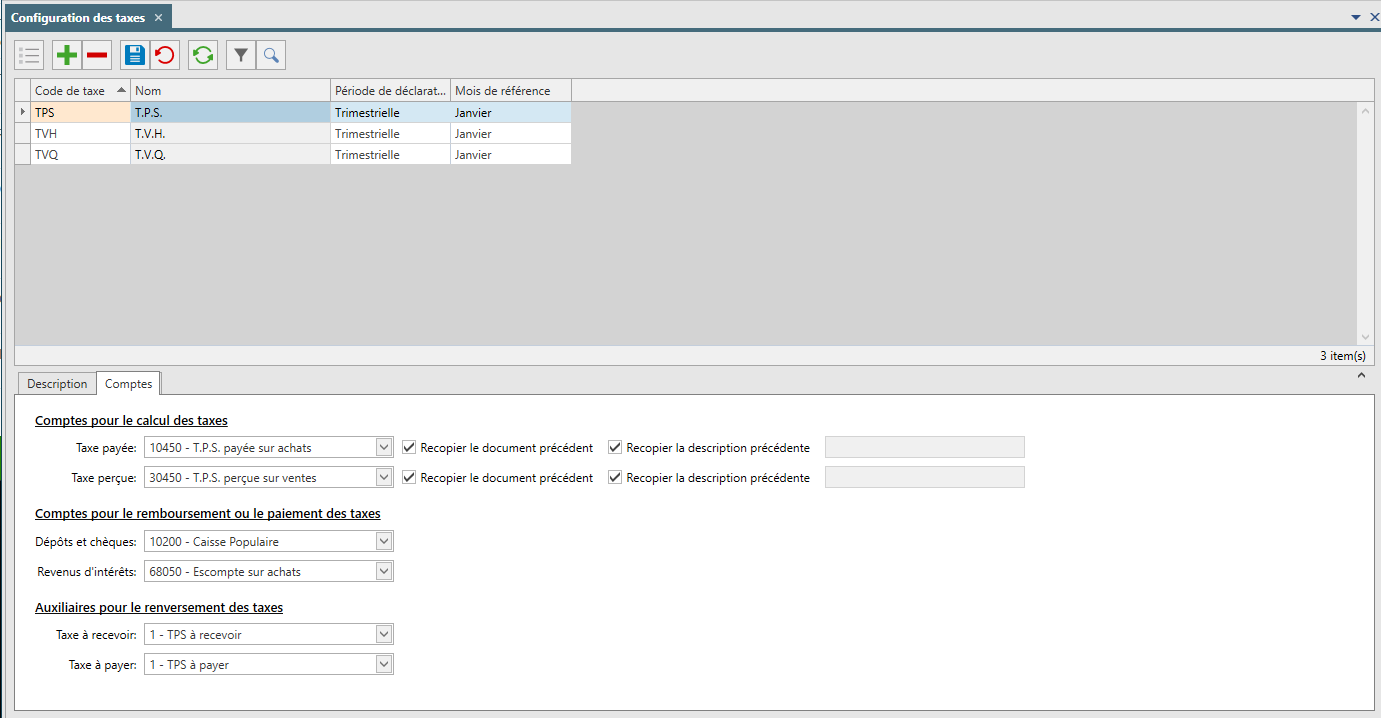This screenshot has width=1381, height=718.
Task: Click the grid scrollbar down arrow
Action: pyautogui.click(x=1366, y=338)
